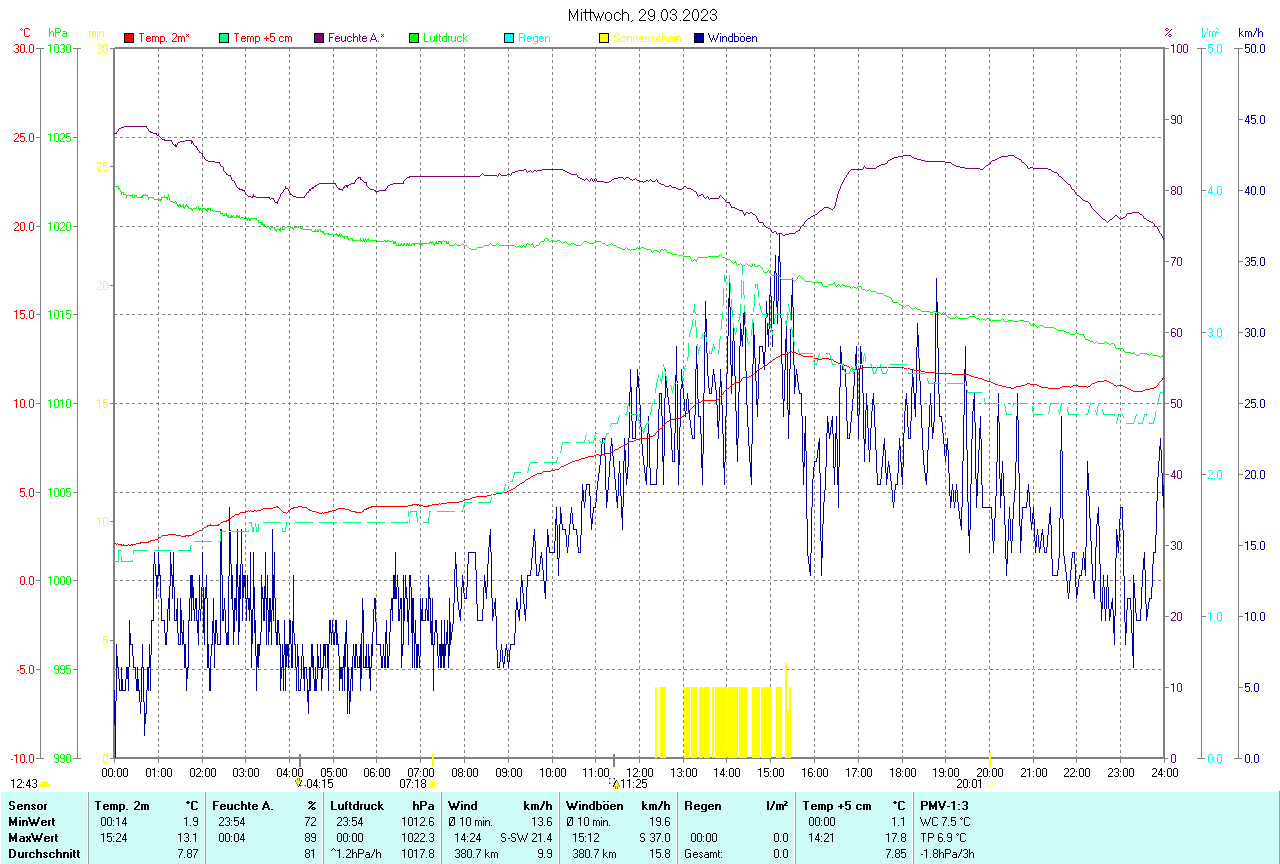
Task: Click the average temperature value '7.87'
Action: tap(187, 853)
